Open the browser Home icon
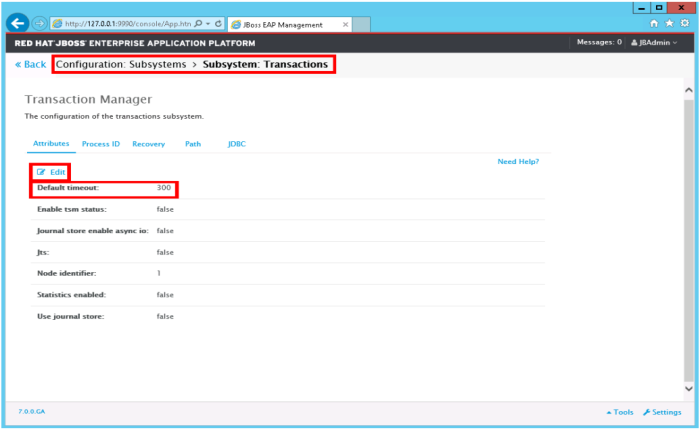The height and width of the screenshot is (430, 700). coord(654,23)
